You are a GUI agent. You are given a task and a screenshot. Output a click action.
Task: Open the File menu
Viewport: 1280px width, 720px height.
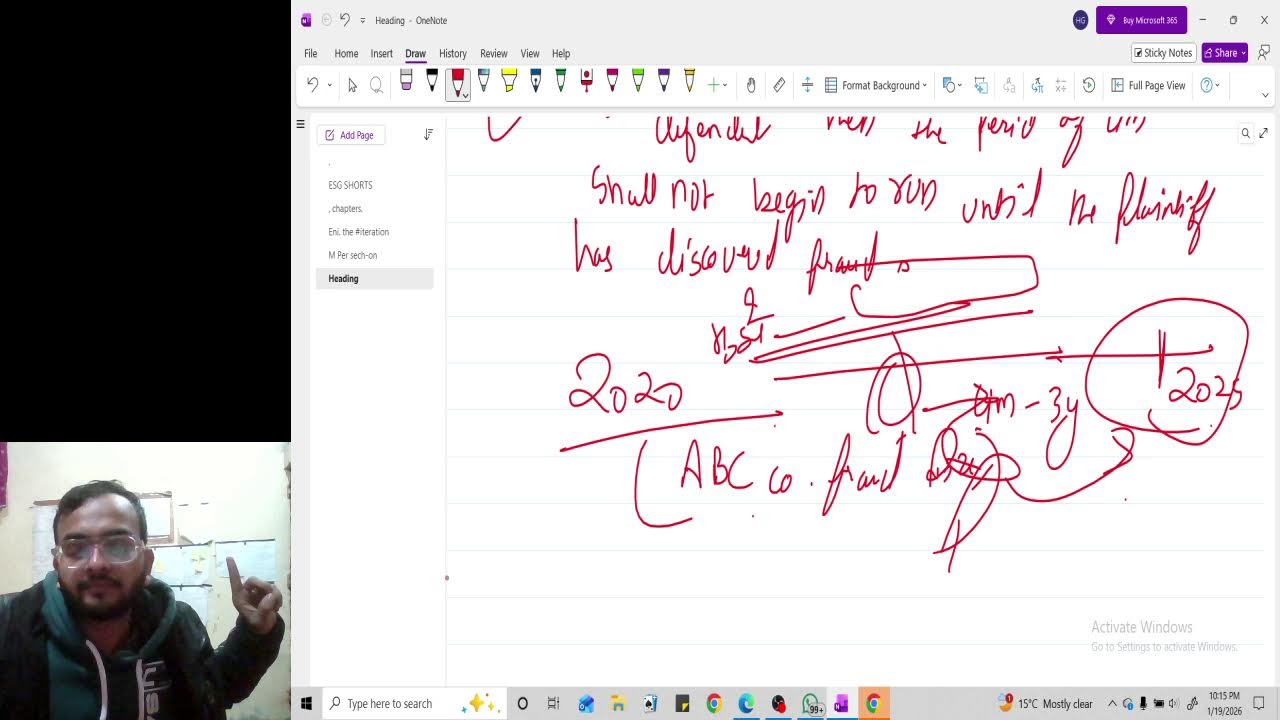click(311, 53)
